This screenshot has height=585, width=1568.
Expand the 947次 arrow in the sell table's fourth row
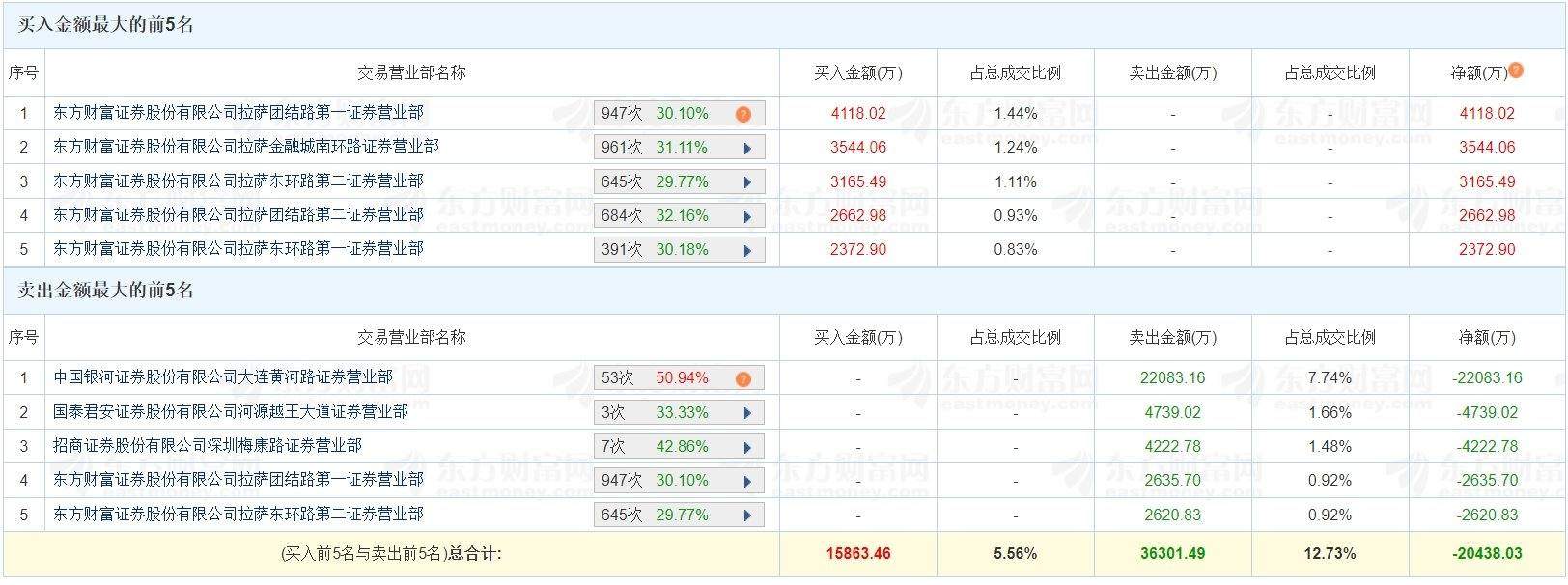747,482
